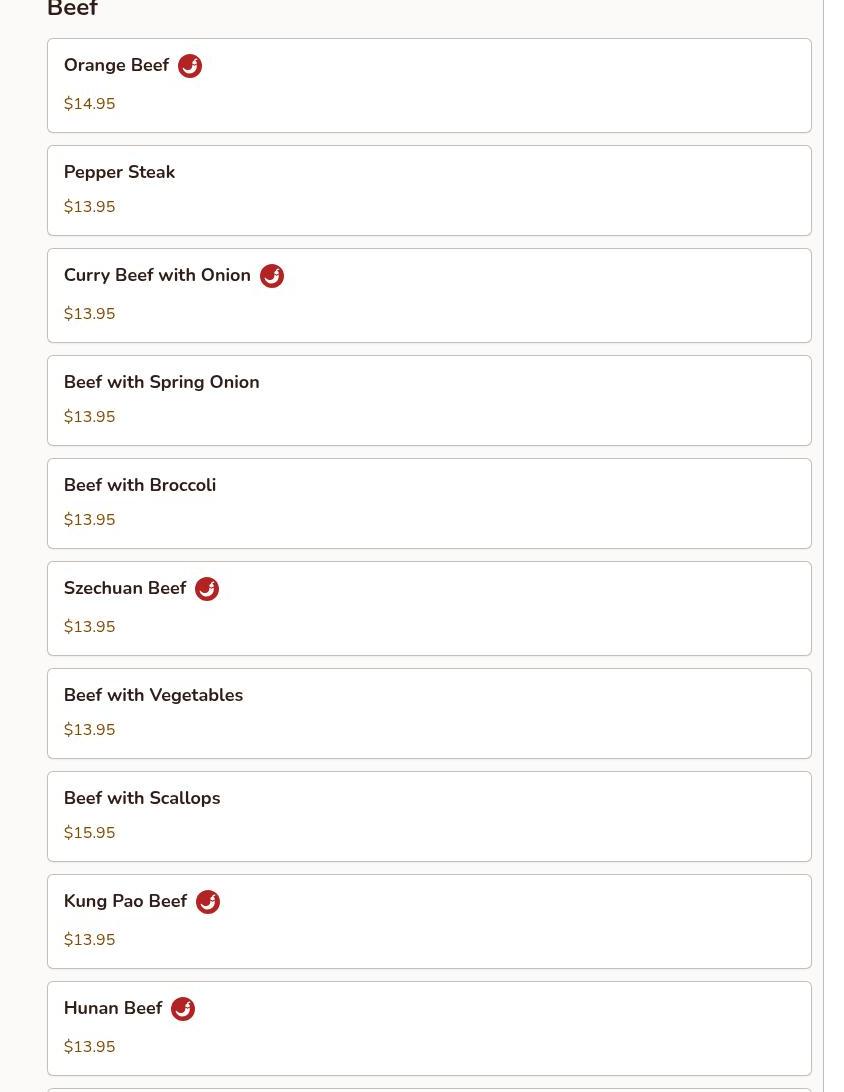Click the Beef section heading
This screenshot has width=844, height=1092.
72,10
